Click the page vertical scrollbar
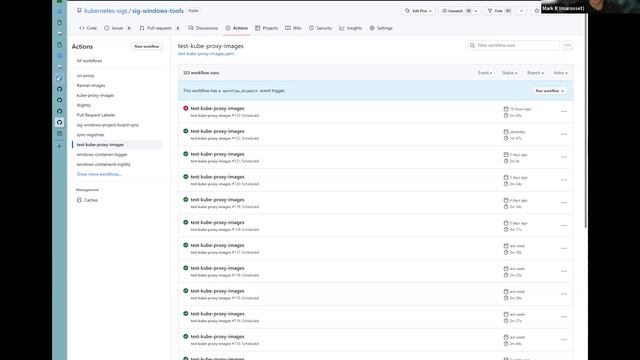Viewport: 640px width, 360px height. pos(586,122)
